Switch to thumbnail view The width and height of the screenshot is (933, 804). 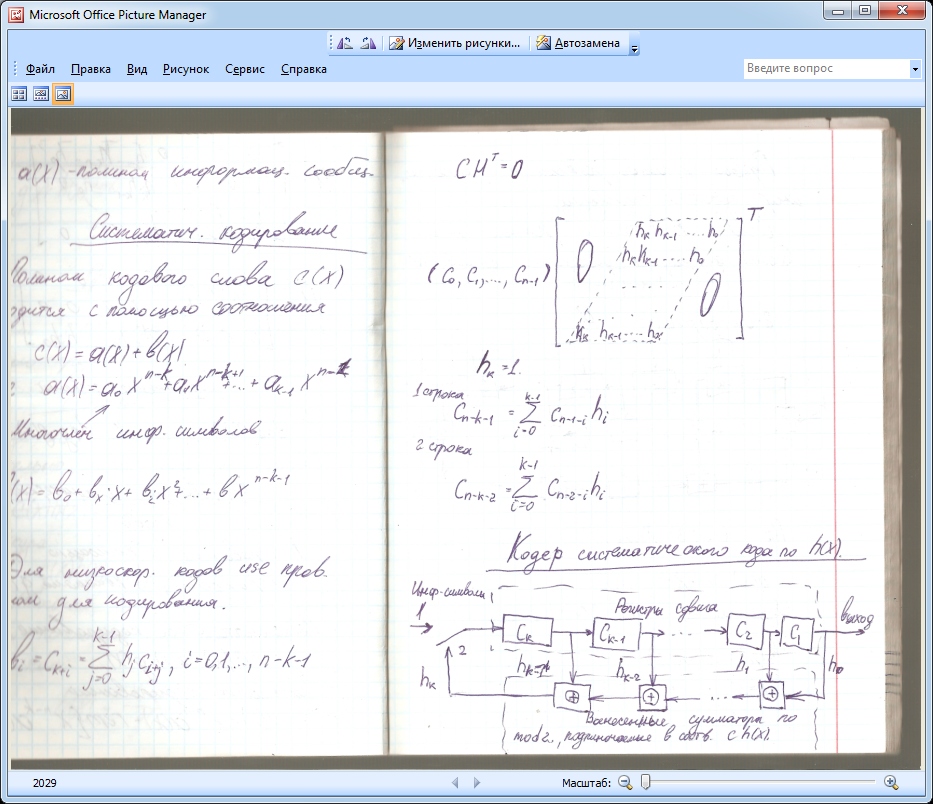coord(19,94)
